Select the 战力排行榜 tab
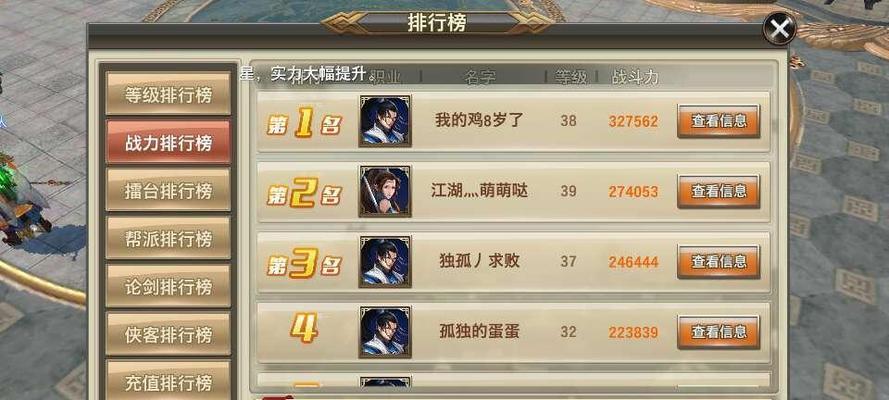The width and height of the screenshot is (889, 400). (x=168, y=143)
